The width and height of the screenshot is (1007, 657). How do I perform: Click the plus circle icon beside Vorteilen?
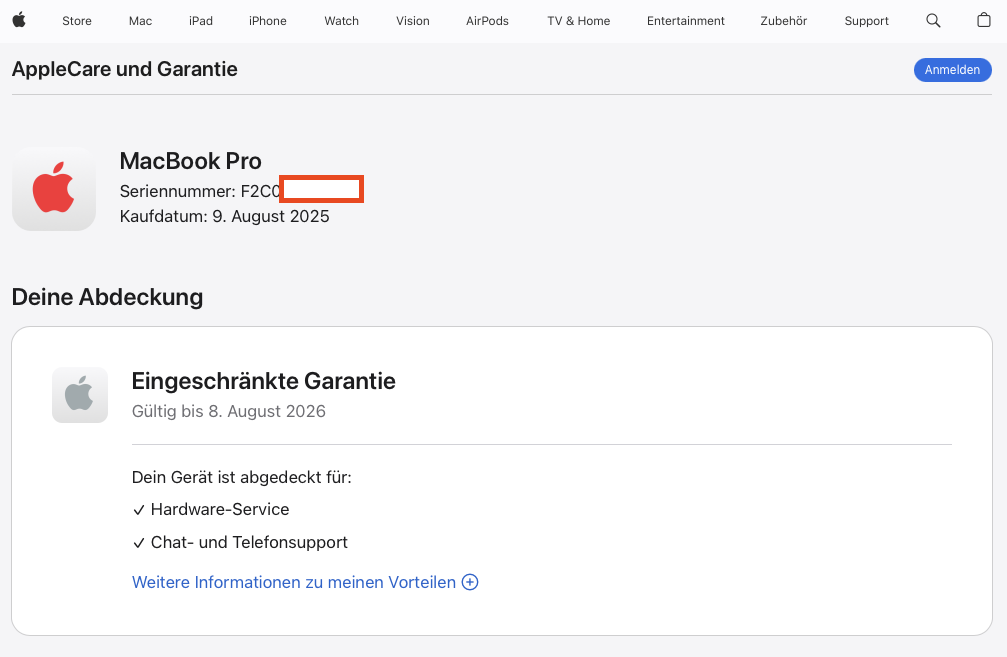tap(470, 582)
